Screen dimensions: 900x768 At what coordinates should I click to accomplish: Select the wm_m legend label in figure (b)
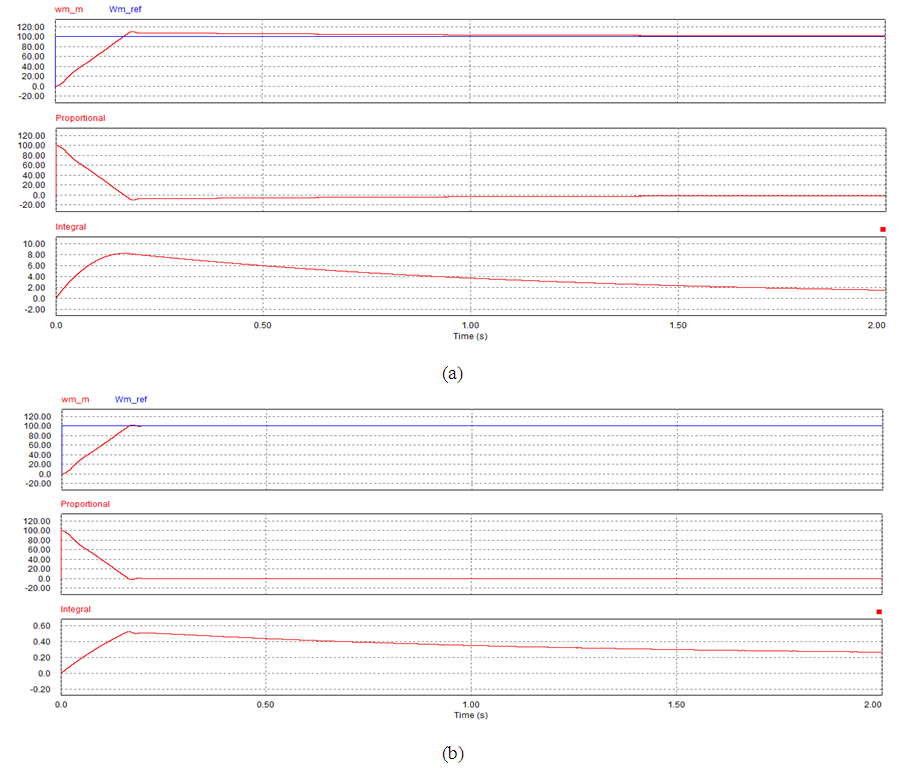click(x=75, y=399)
